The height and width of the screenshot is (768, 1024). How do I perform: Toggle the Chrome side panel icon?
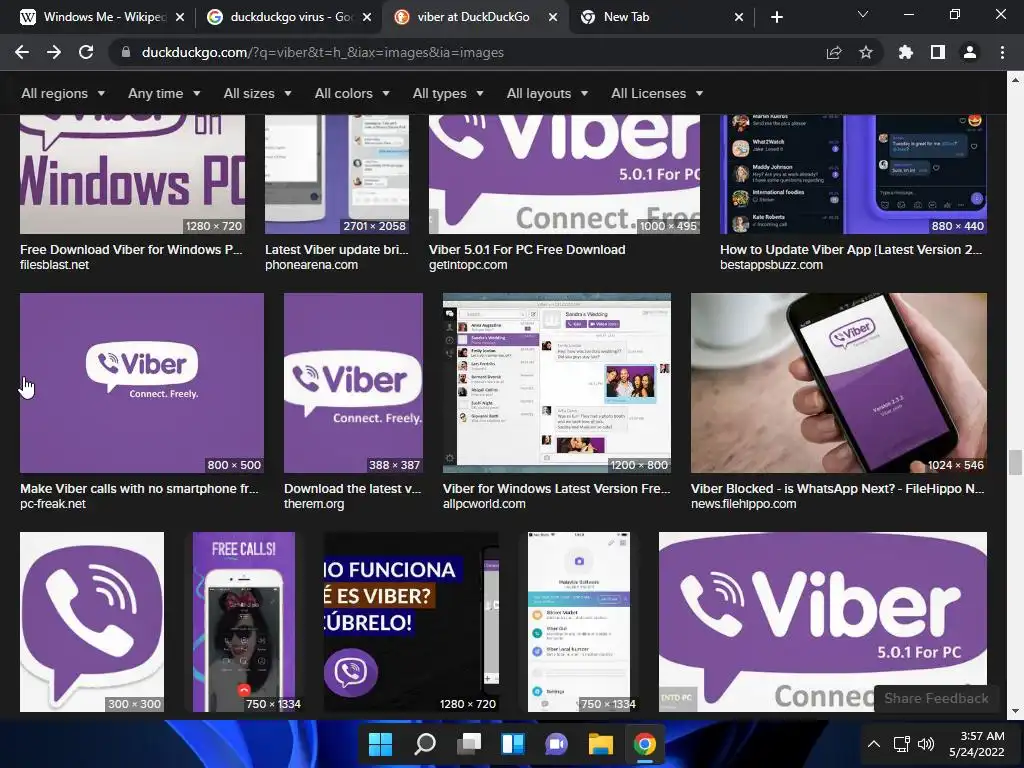938,52
